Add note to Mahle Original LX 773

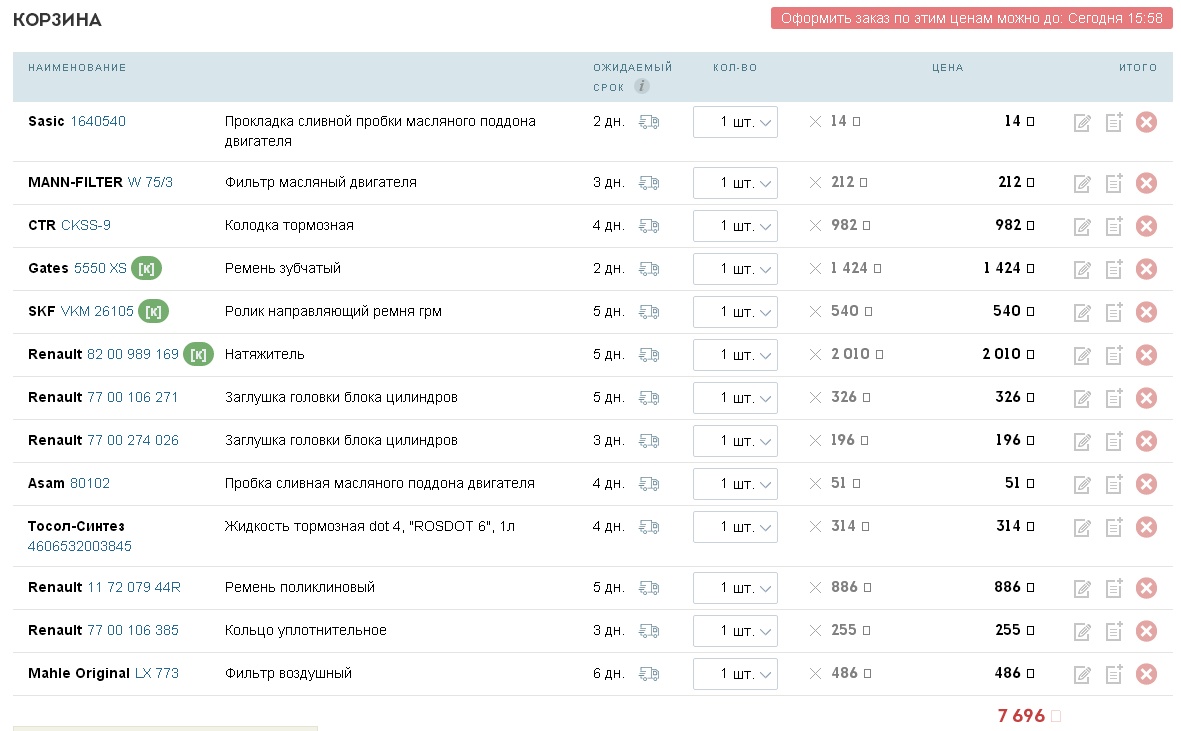pos(1114,673)
